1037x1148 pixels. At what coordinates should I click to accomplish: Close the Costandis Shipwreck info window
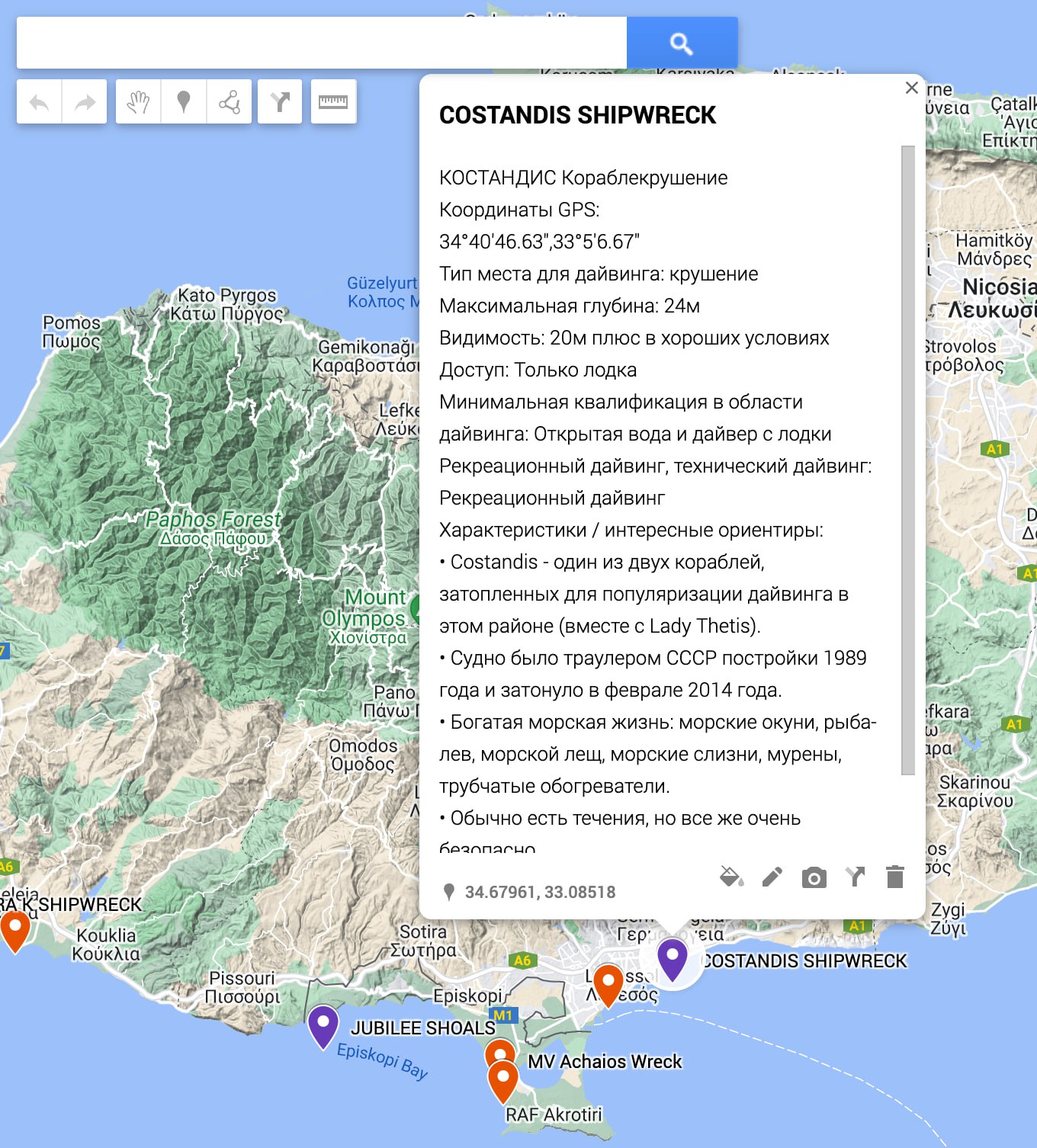(911, 88)
